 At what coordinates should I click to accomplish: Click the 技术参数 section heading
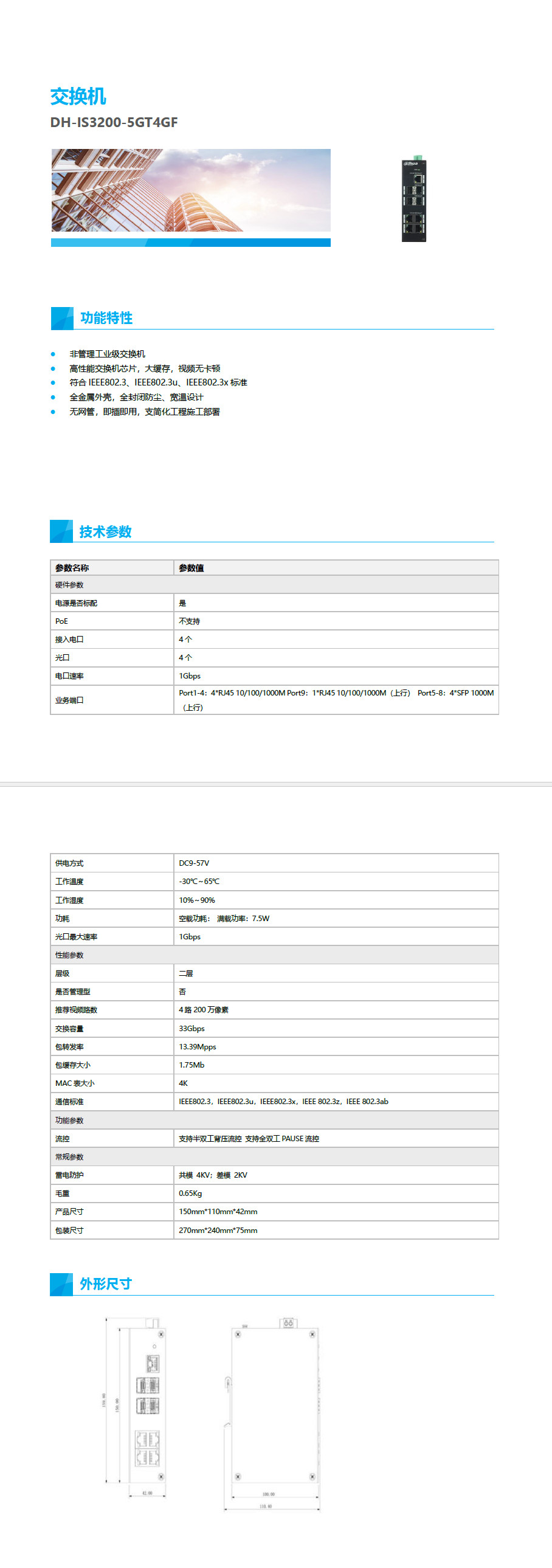tap(105, 531)
